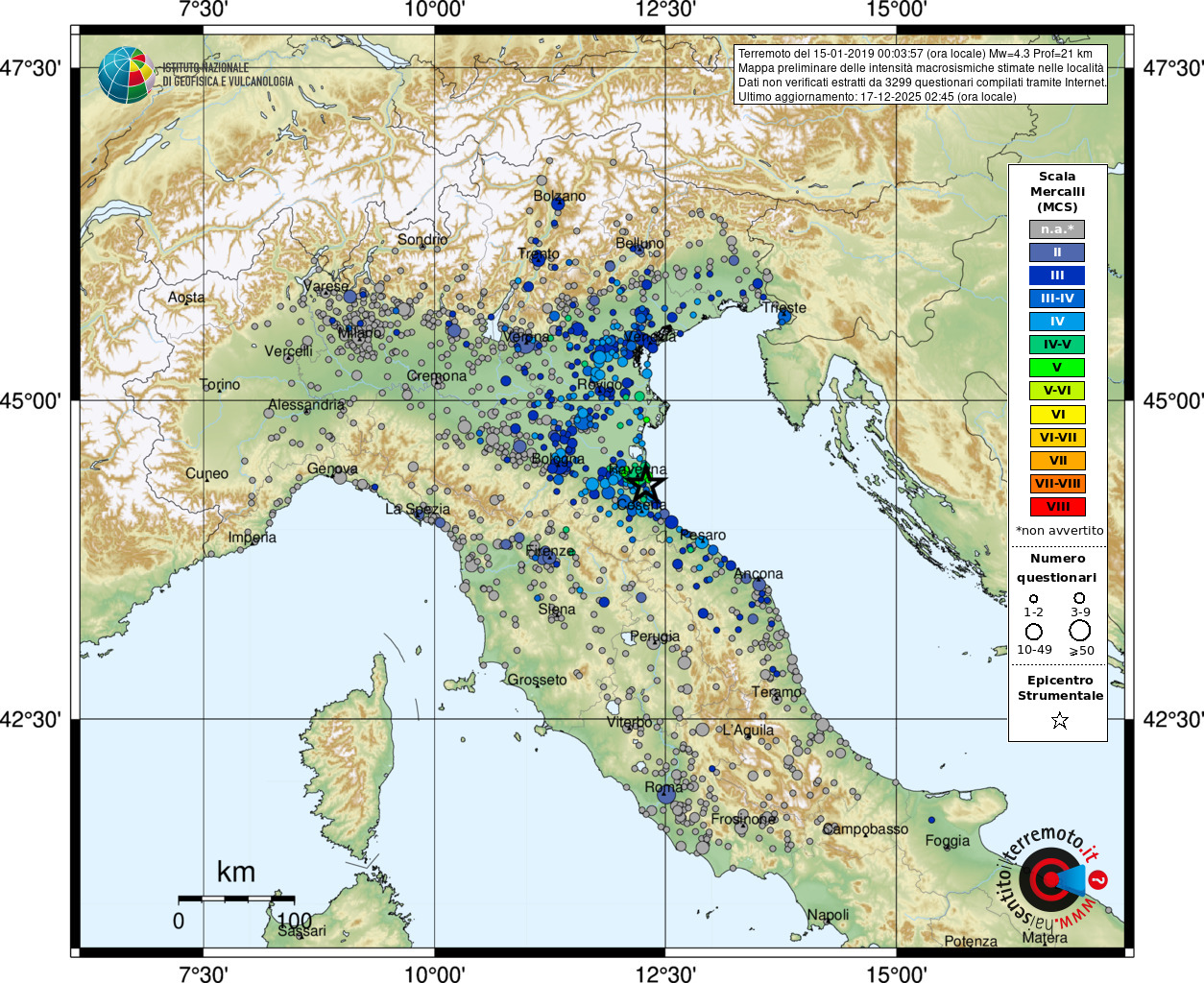This screenshot has width=1204, height=983.
Task: Click the Epicentro Strumentale star in legend
Action: click(1059, 720)
